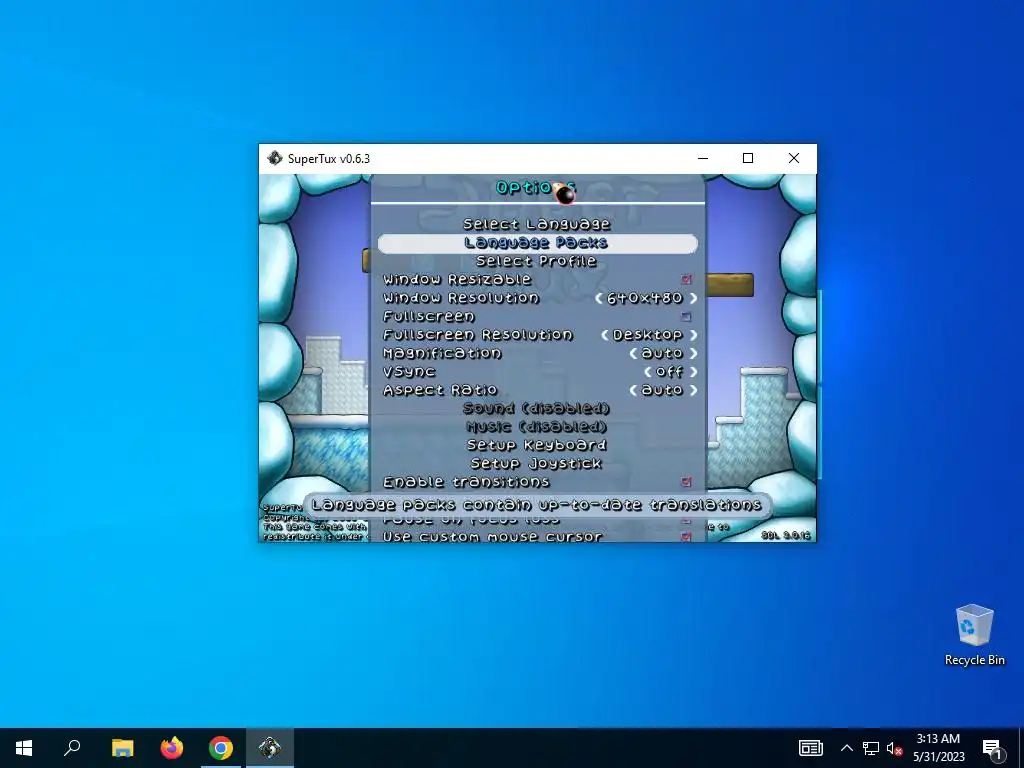Click right arrow of Window Resolution
1024x768 pixels.
point(693,298)
